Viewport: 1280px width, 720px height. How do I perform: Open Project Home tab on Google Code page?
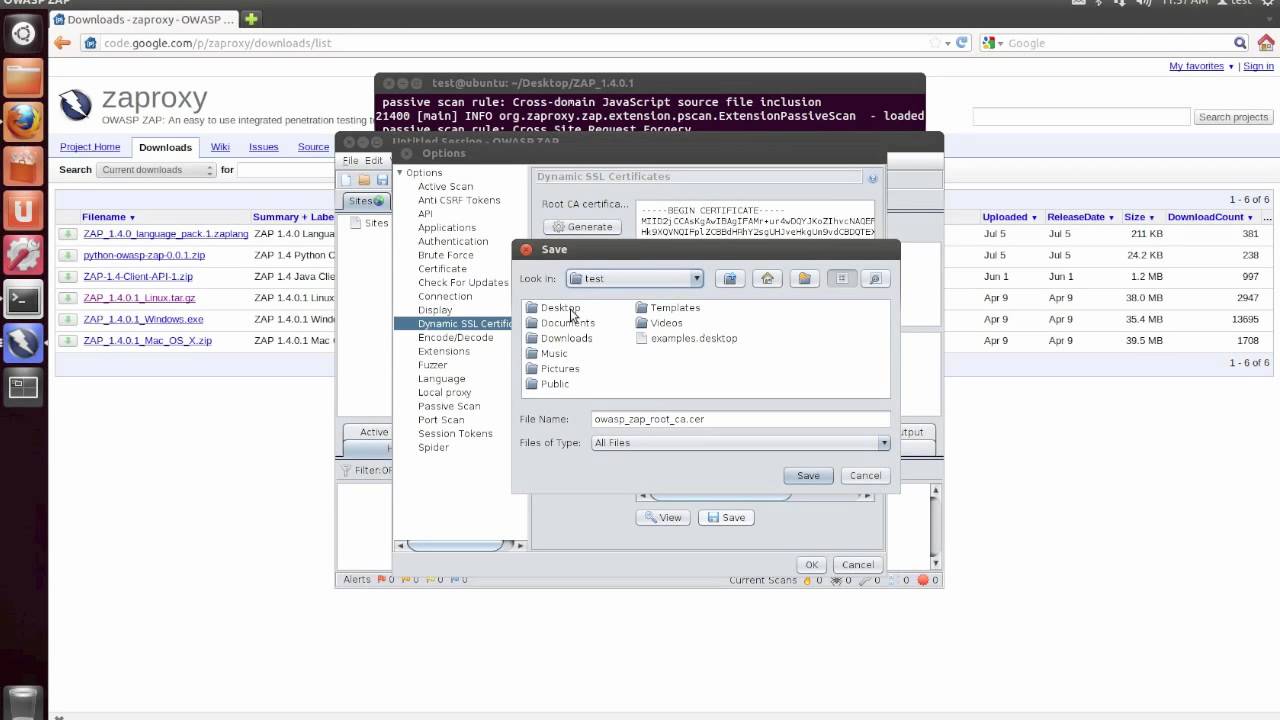point(90,147)
